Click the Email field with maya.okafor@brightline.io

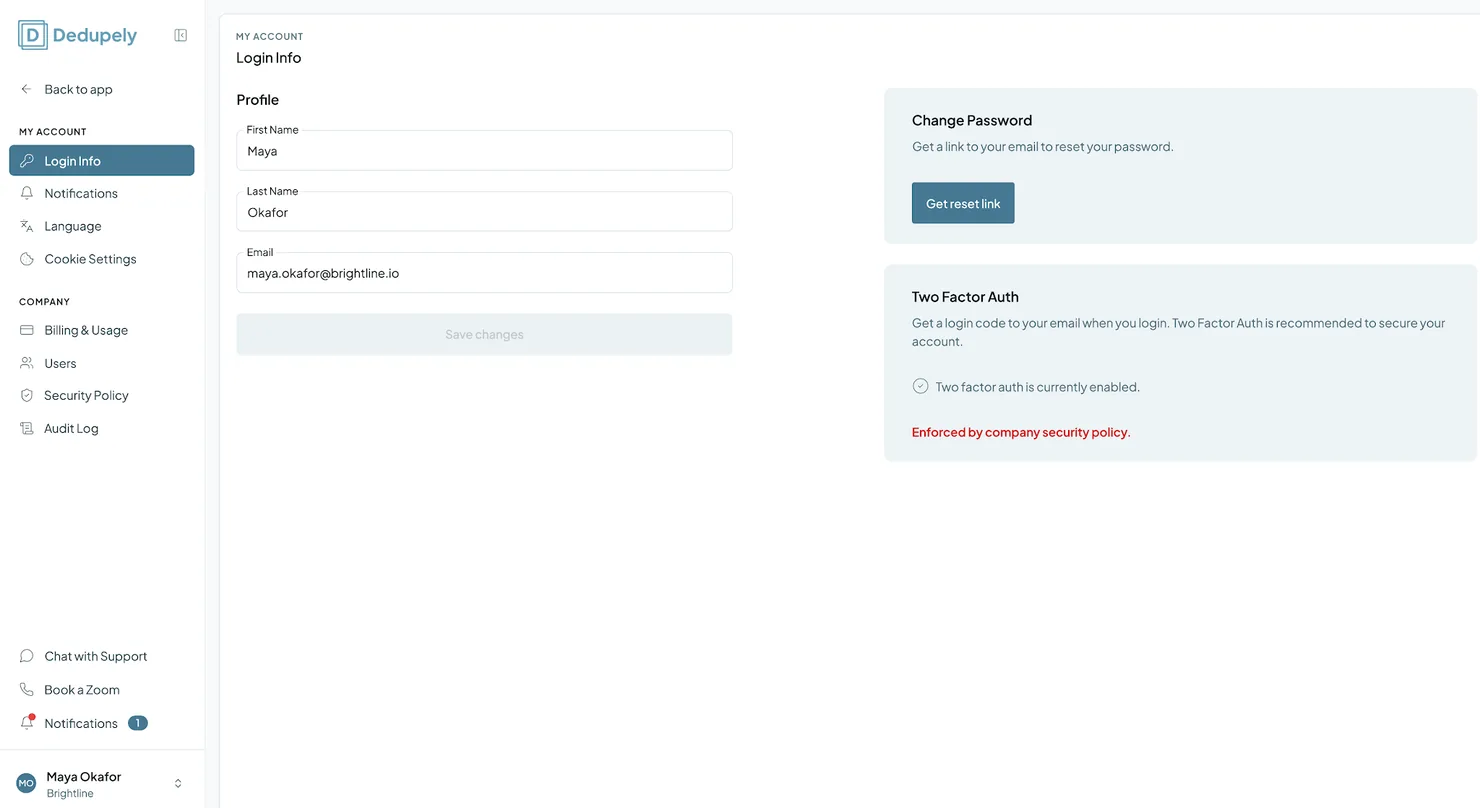[x=484, y=272]
